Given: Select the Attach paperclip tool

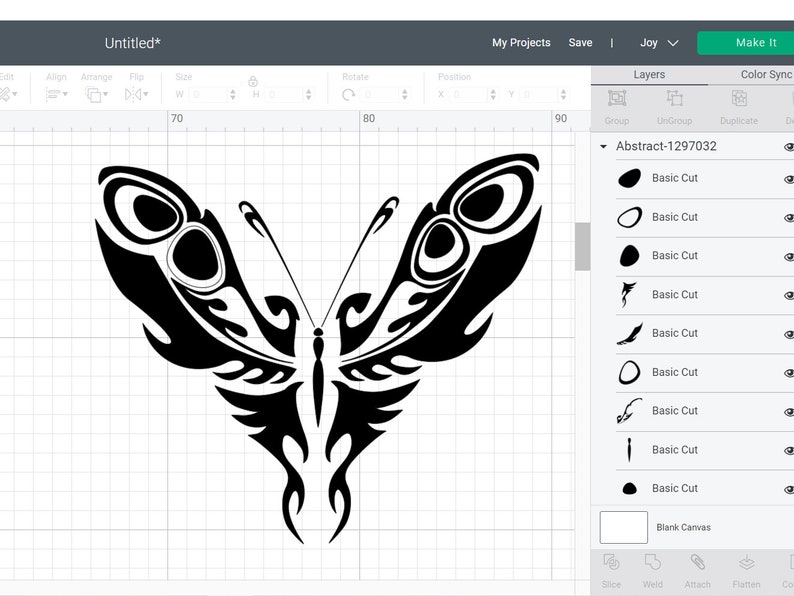Looking at the screenshot, I should [697, 563].
